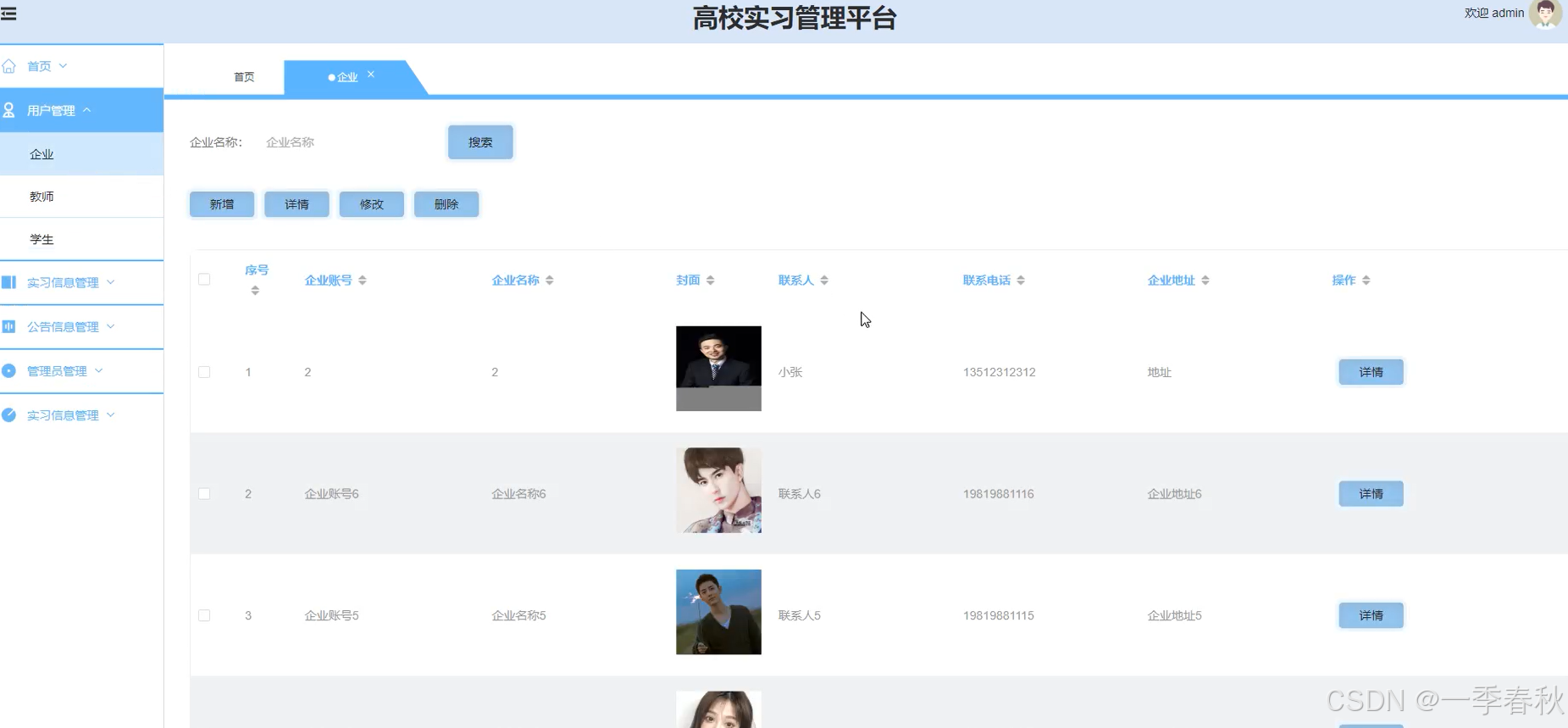Toggle the hamburger menu icon

pyautogui.click(x=8, y=14)
